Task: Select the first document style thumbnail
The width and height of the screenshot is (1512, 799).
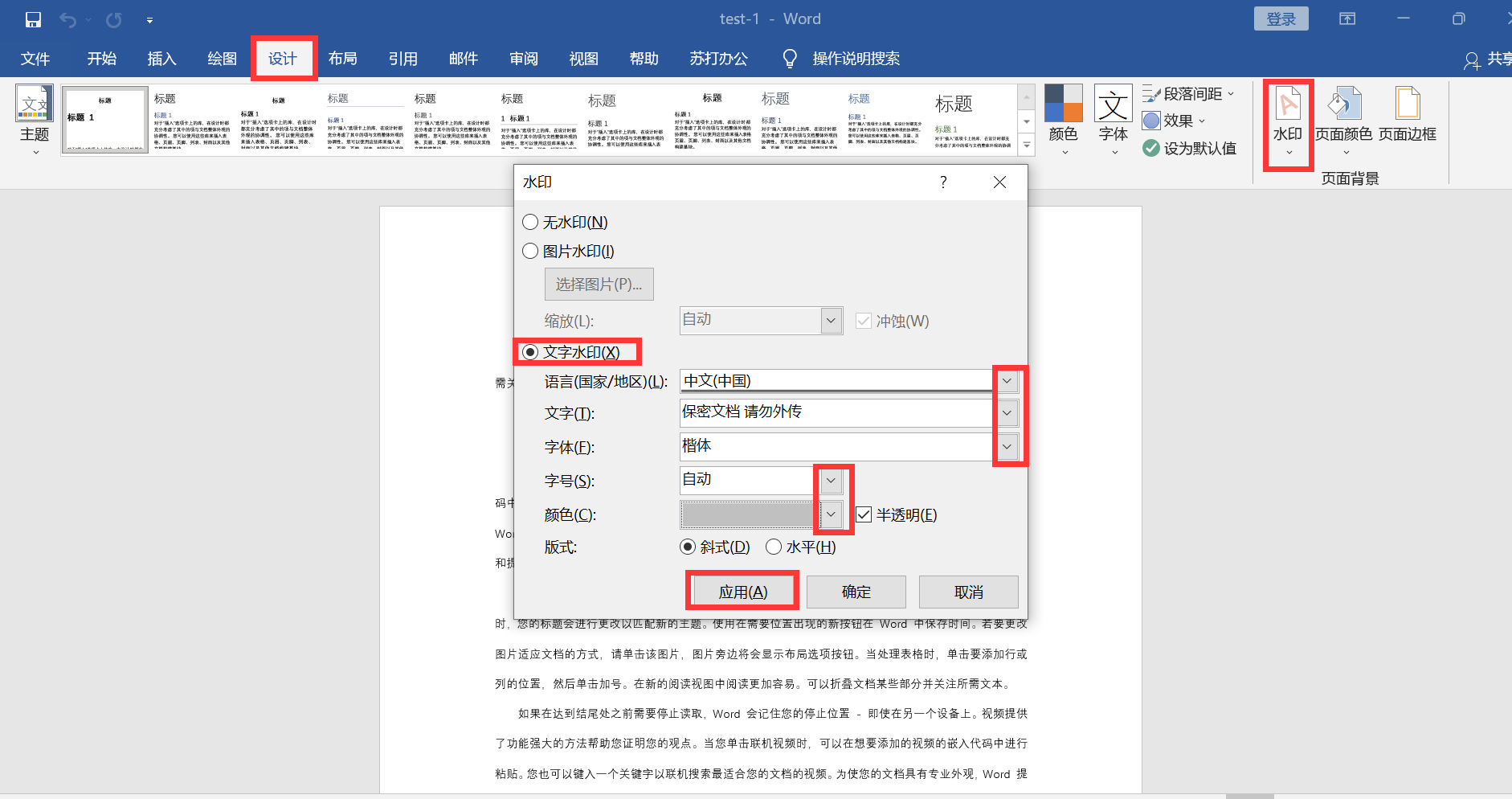Action: [x=105, y=120]
